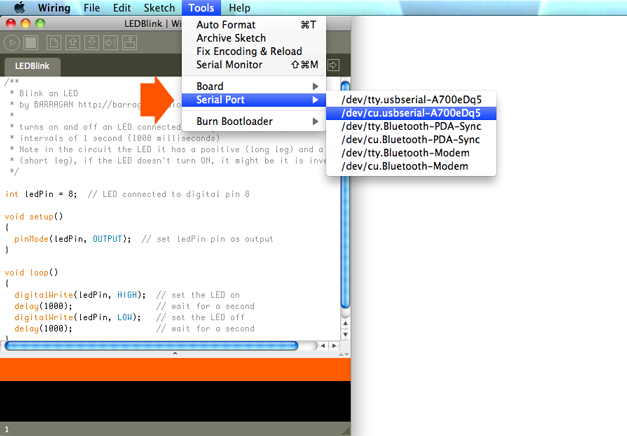Expand the Board submenu
Image resolution: width=627 pixels, height=436 pixels.
(x=254, y=86)
